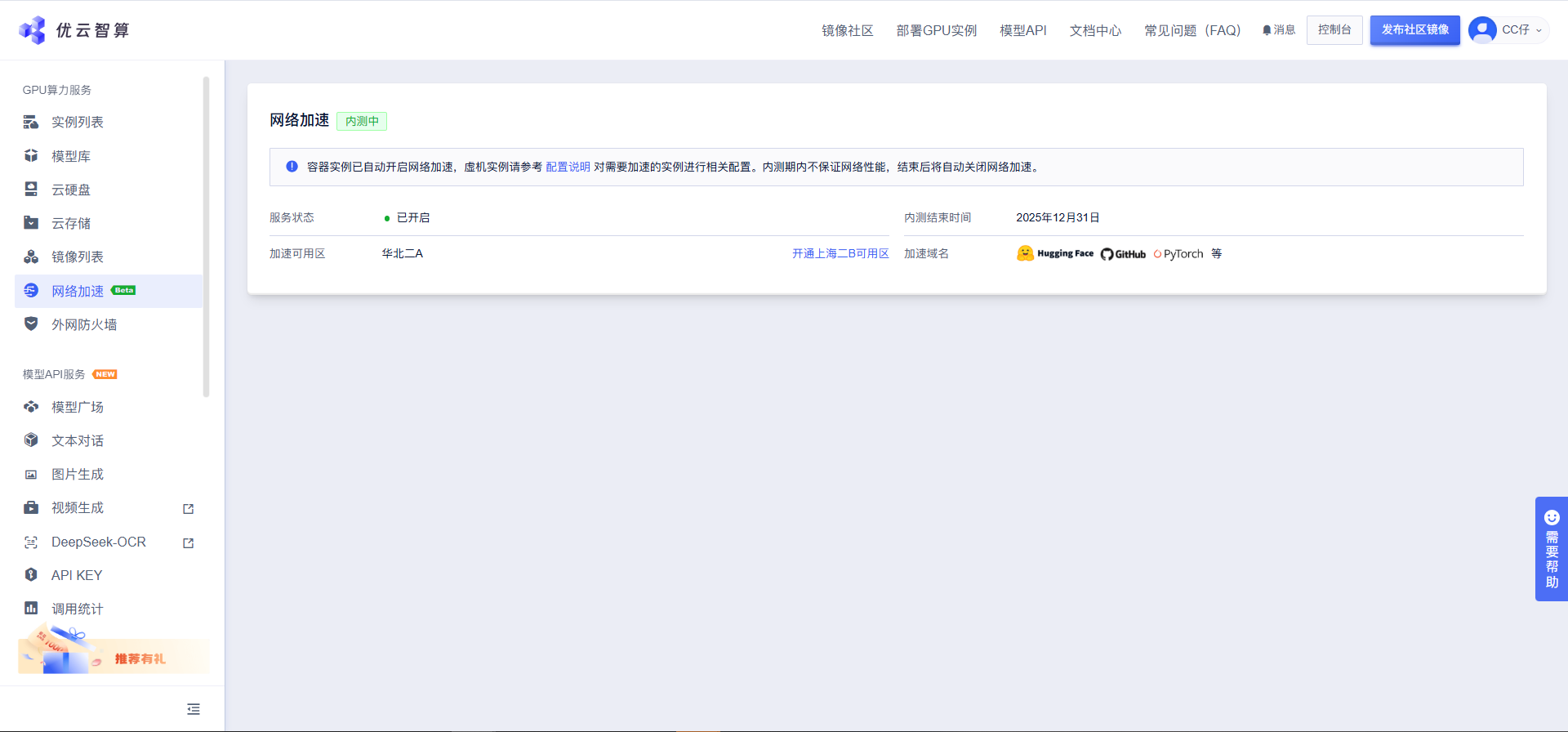Select the 云存储 folder icon
Viewport: 1568px width, 732px height.
[31, 222]
